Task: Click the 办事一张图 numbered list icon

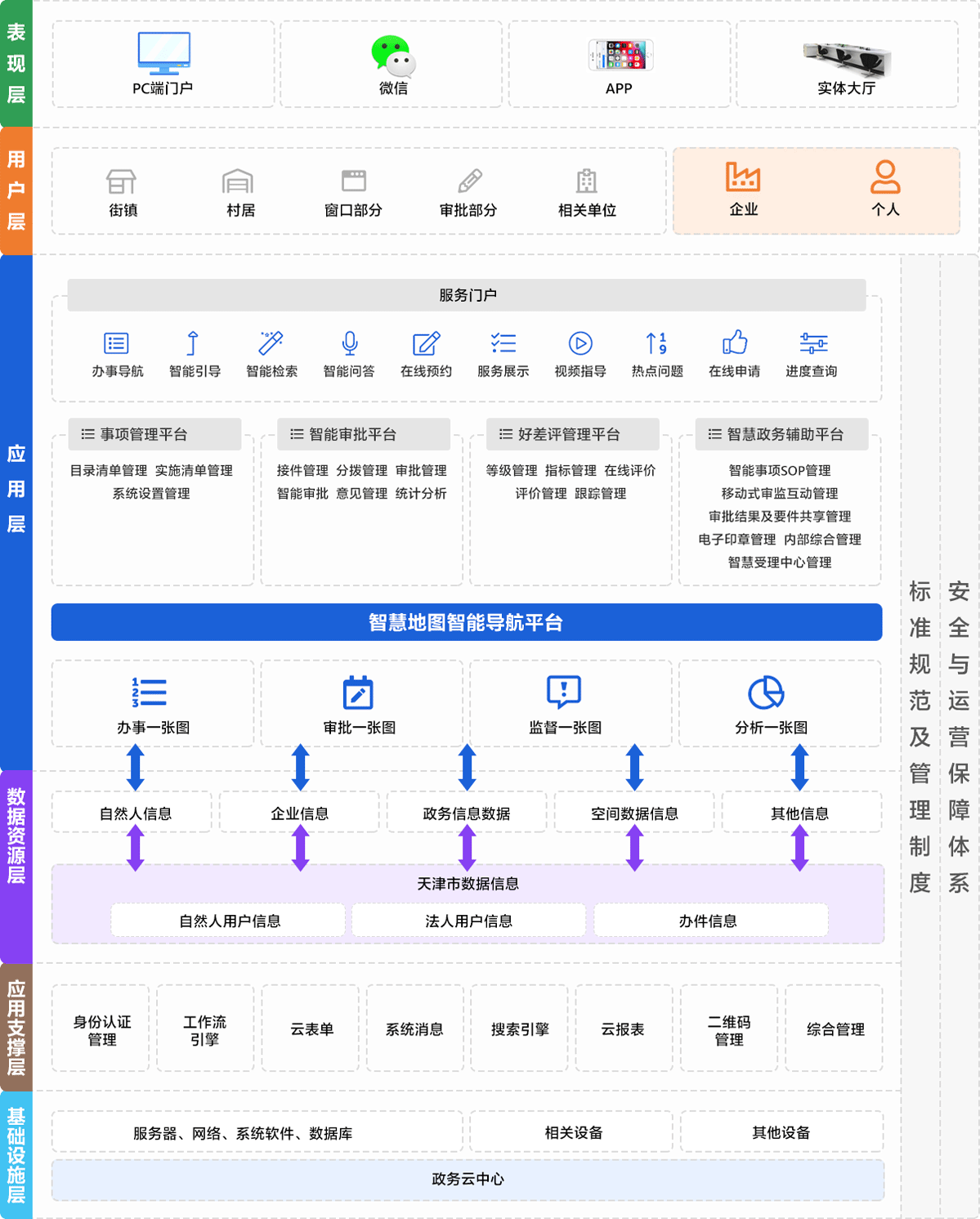Action: [150, 692]
